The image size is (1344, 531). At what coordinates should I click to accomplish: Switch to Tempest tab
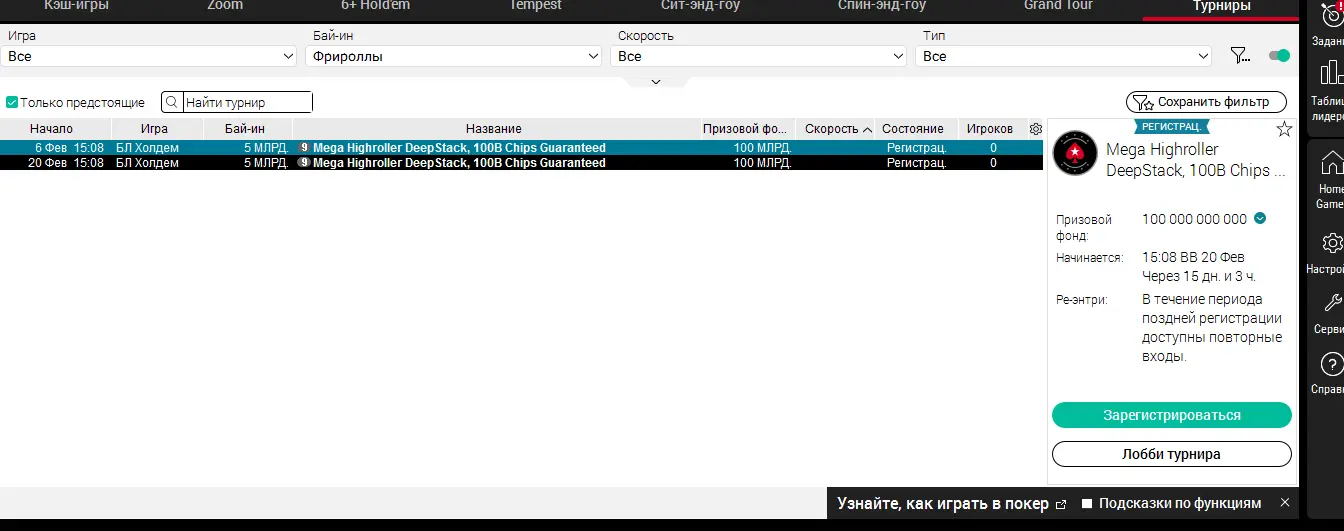[535, 6]
